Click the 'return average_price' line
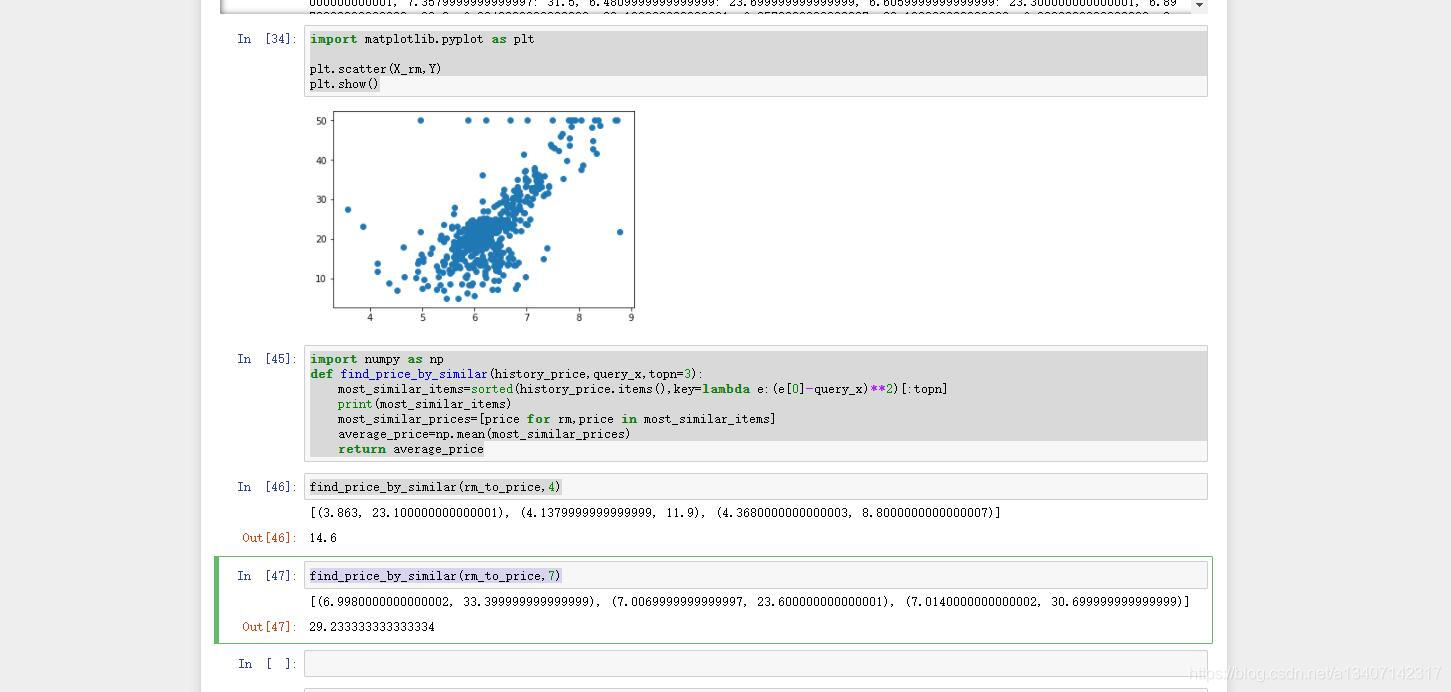1451x692 pixels. pyautogui.click(x=411, y=449)
